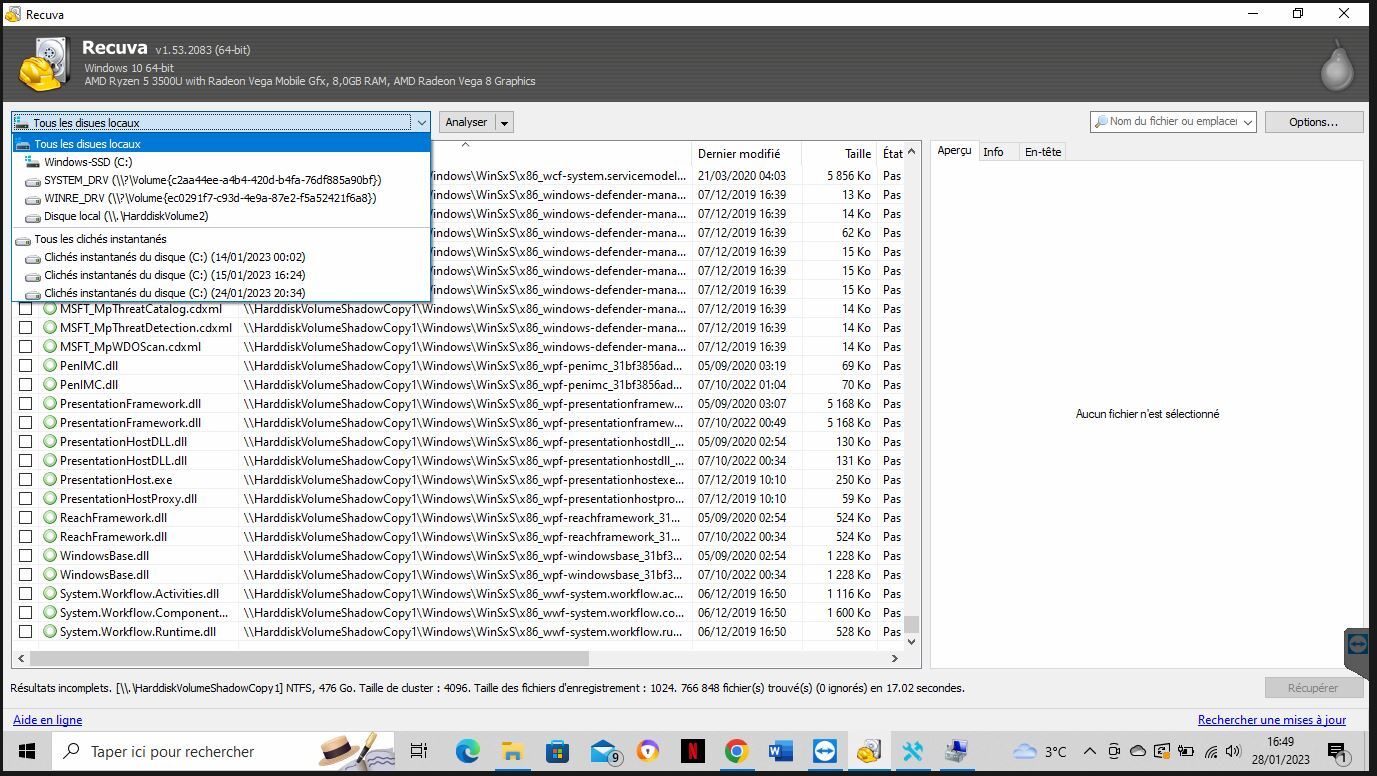Open Task View from the taskbar
Screen dimensions: 1377x776
pos(419,751)
